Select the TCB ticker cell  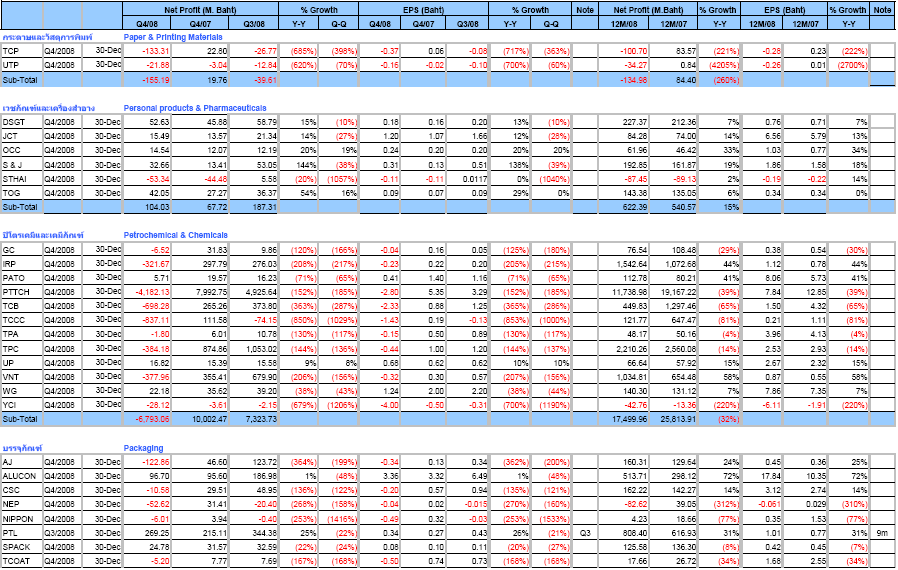pos(22,306)
